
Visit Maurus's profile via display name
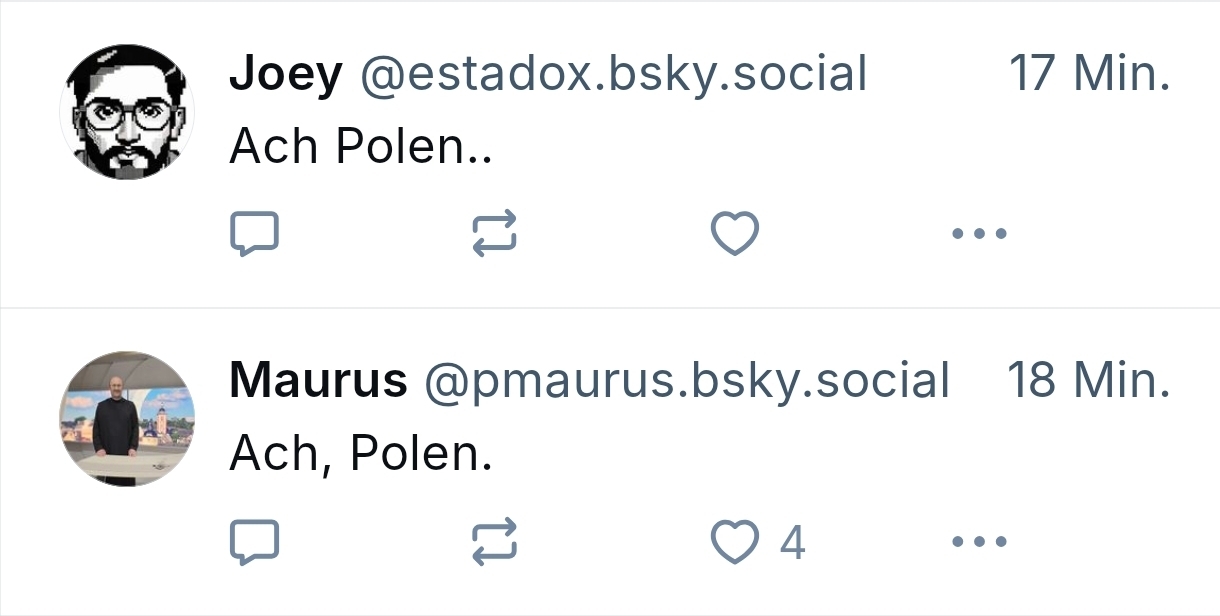(x=318, y=381)
